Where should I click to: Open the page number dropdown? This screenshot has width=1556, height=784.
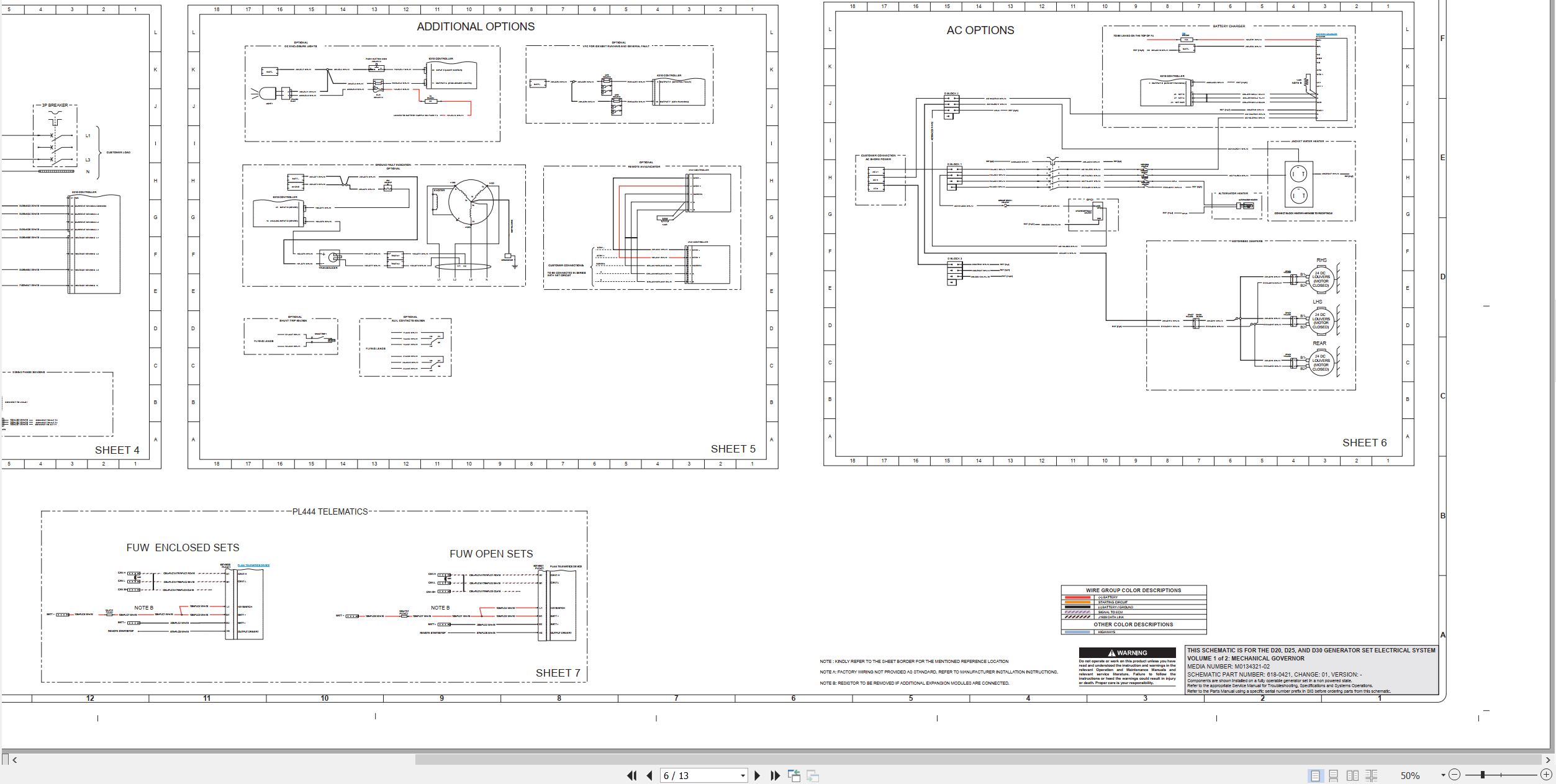tap(743, 775)
